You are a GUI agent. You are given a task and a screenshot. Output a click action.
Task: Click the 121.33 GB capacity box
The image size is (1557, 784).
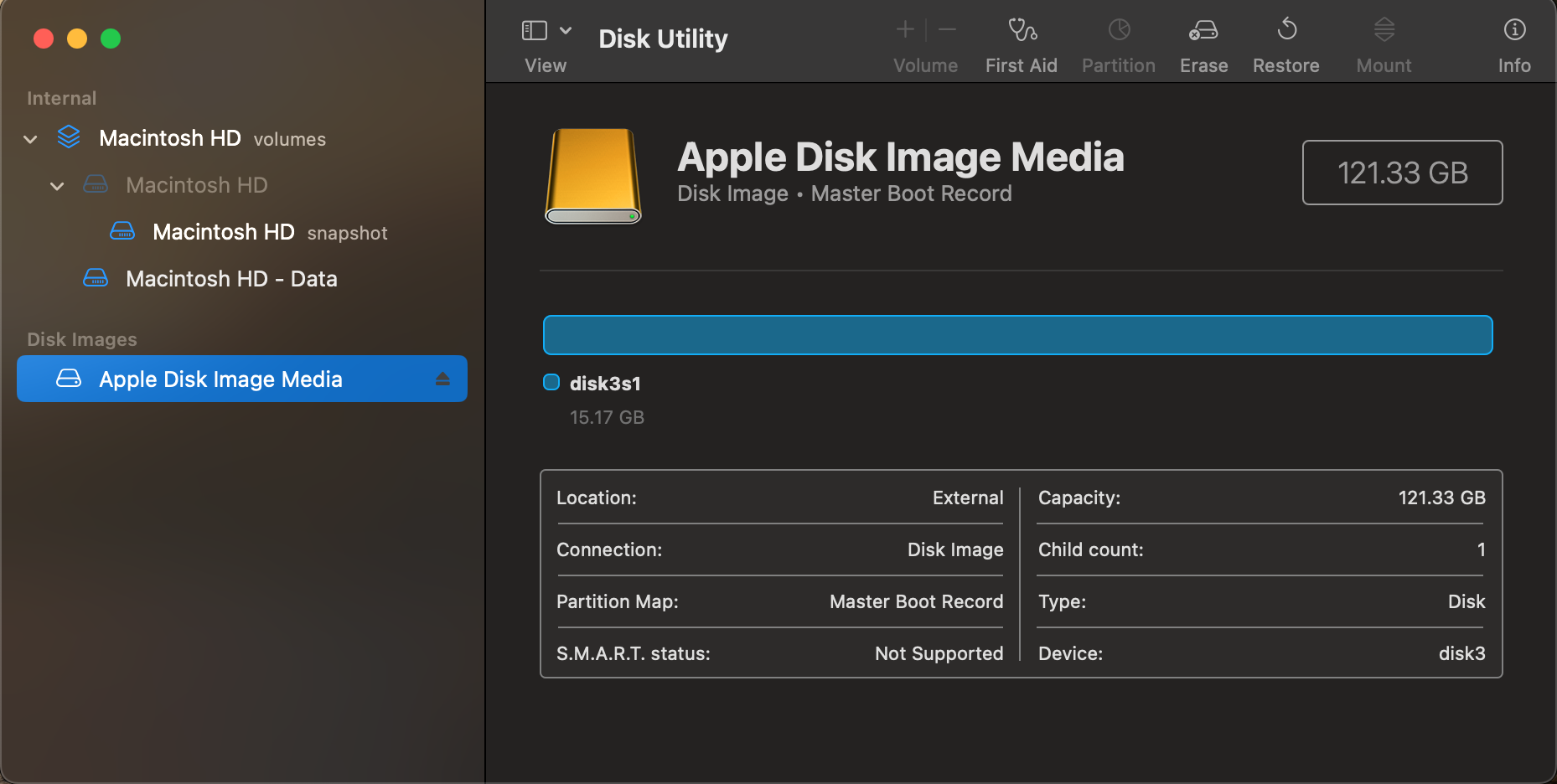[1402, 173]
